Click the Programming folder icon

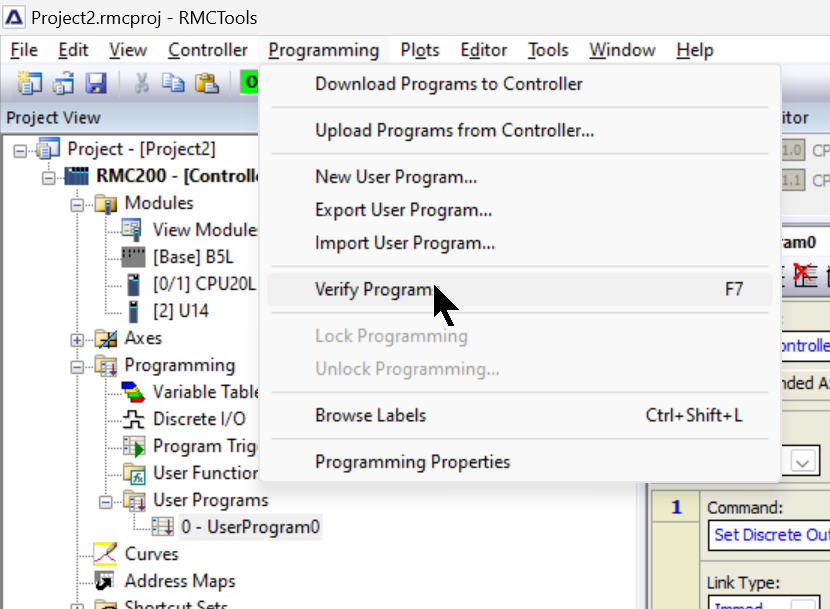(106, 365)
